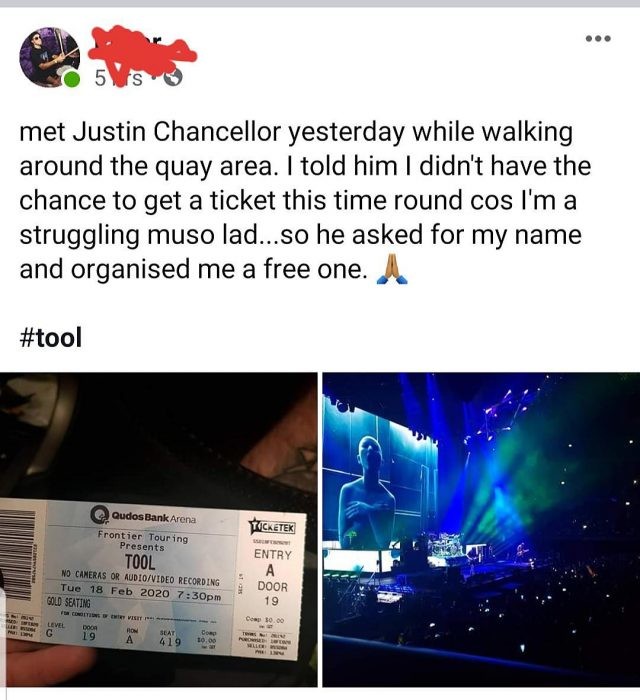Click the Ticketek logo on the ticket

[273, 526]
